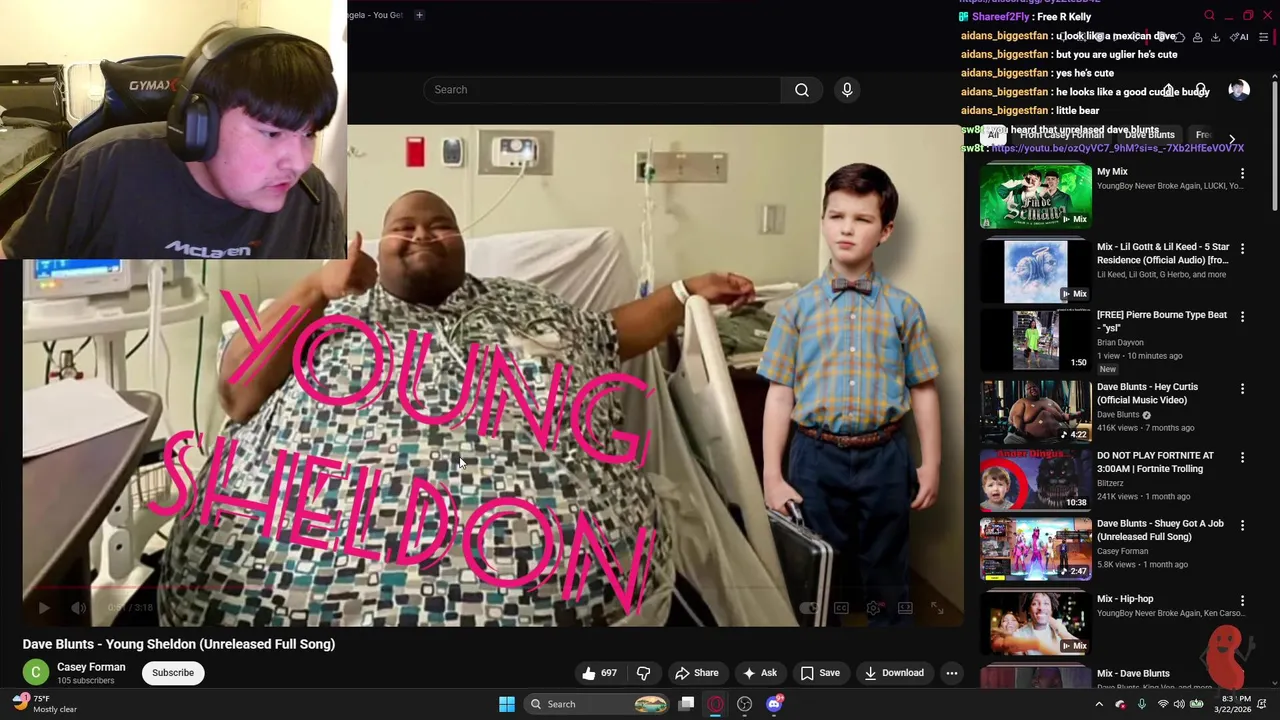This screenshot has height=720, width=1280.
Task: Open options menu for My Mix
Action: pos(1242,173)
